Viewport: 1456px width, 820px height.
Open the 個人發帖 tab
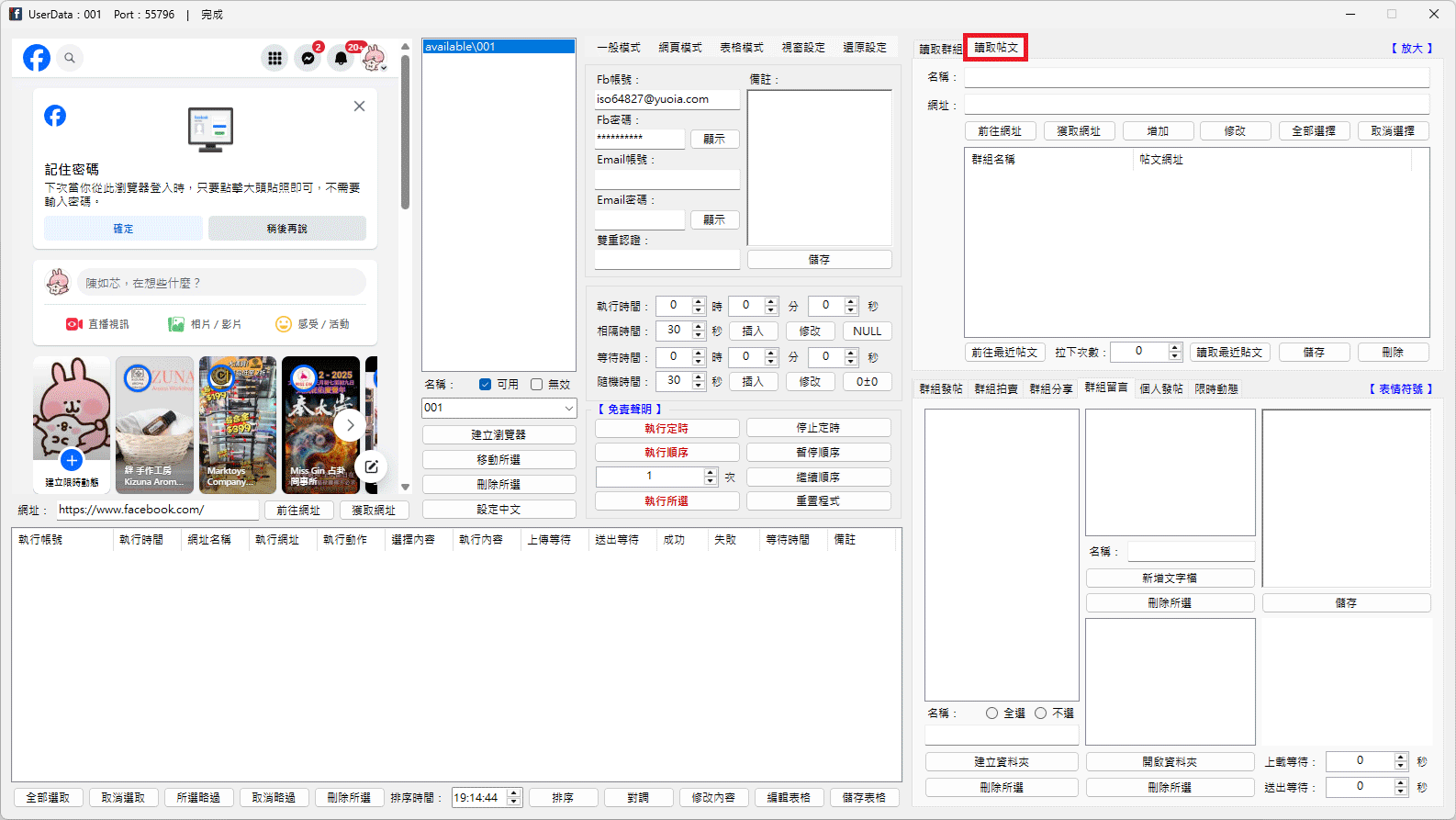1161,389
